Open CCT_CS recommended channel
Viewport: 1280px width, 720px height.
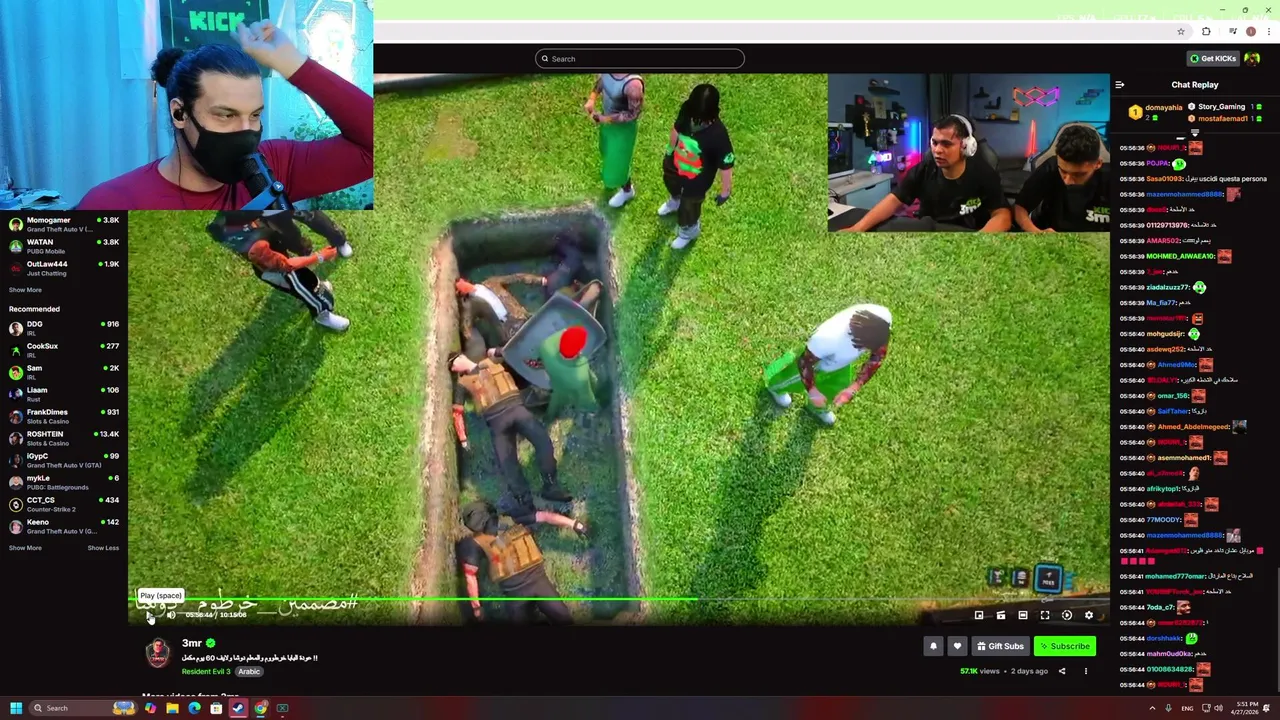click(64, 504)
